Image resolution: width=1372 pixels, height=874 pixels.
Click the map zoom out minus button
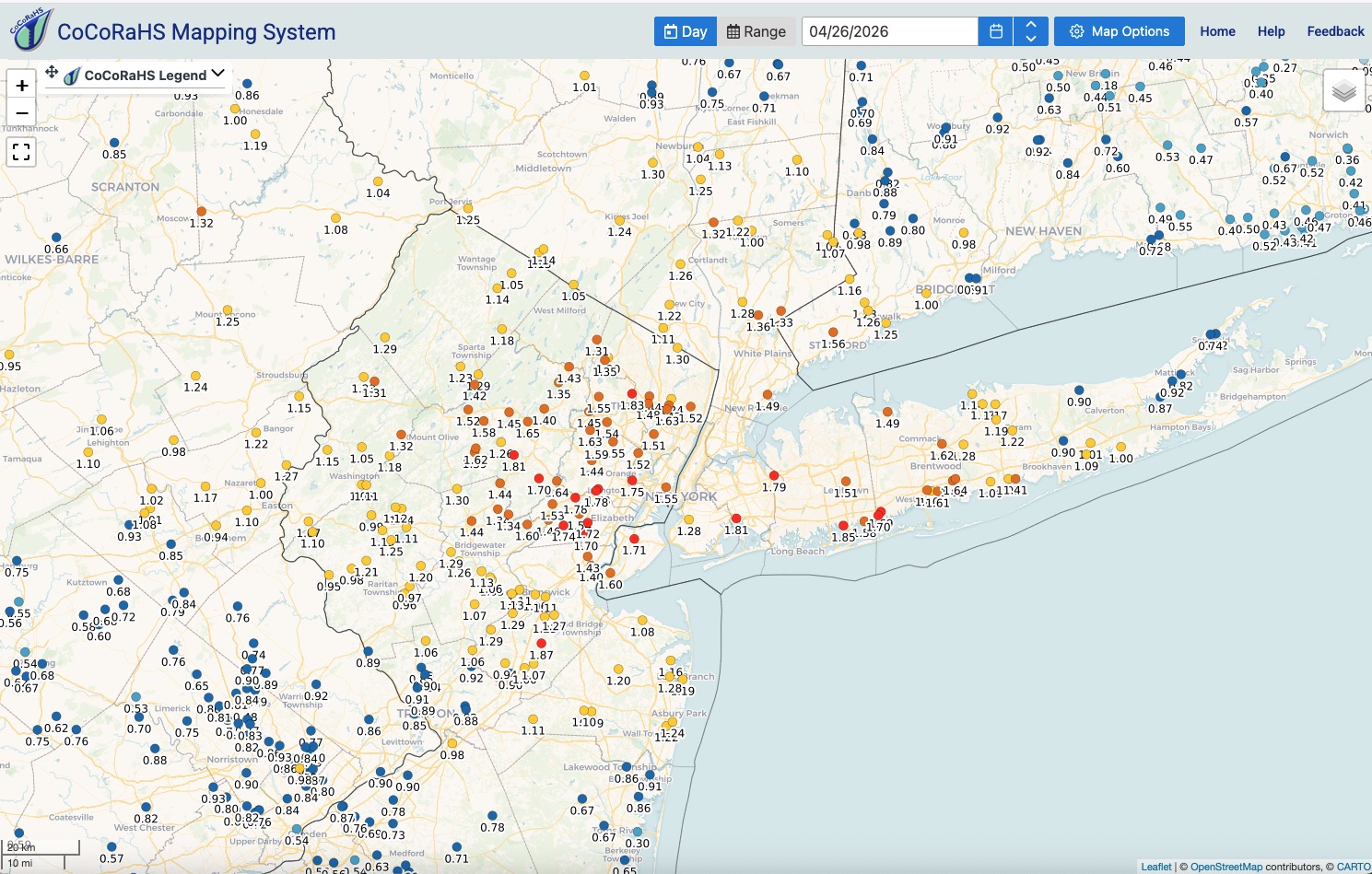(21, 113)
